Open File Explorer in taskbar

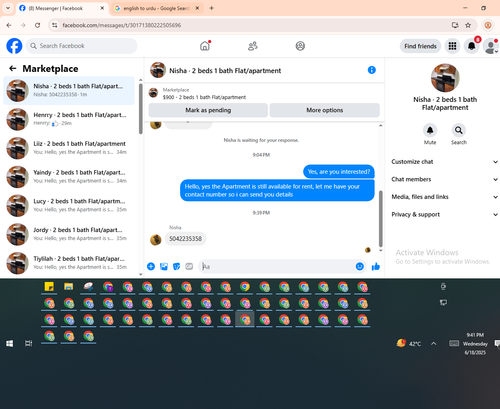(69, 287)
